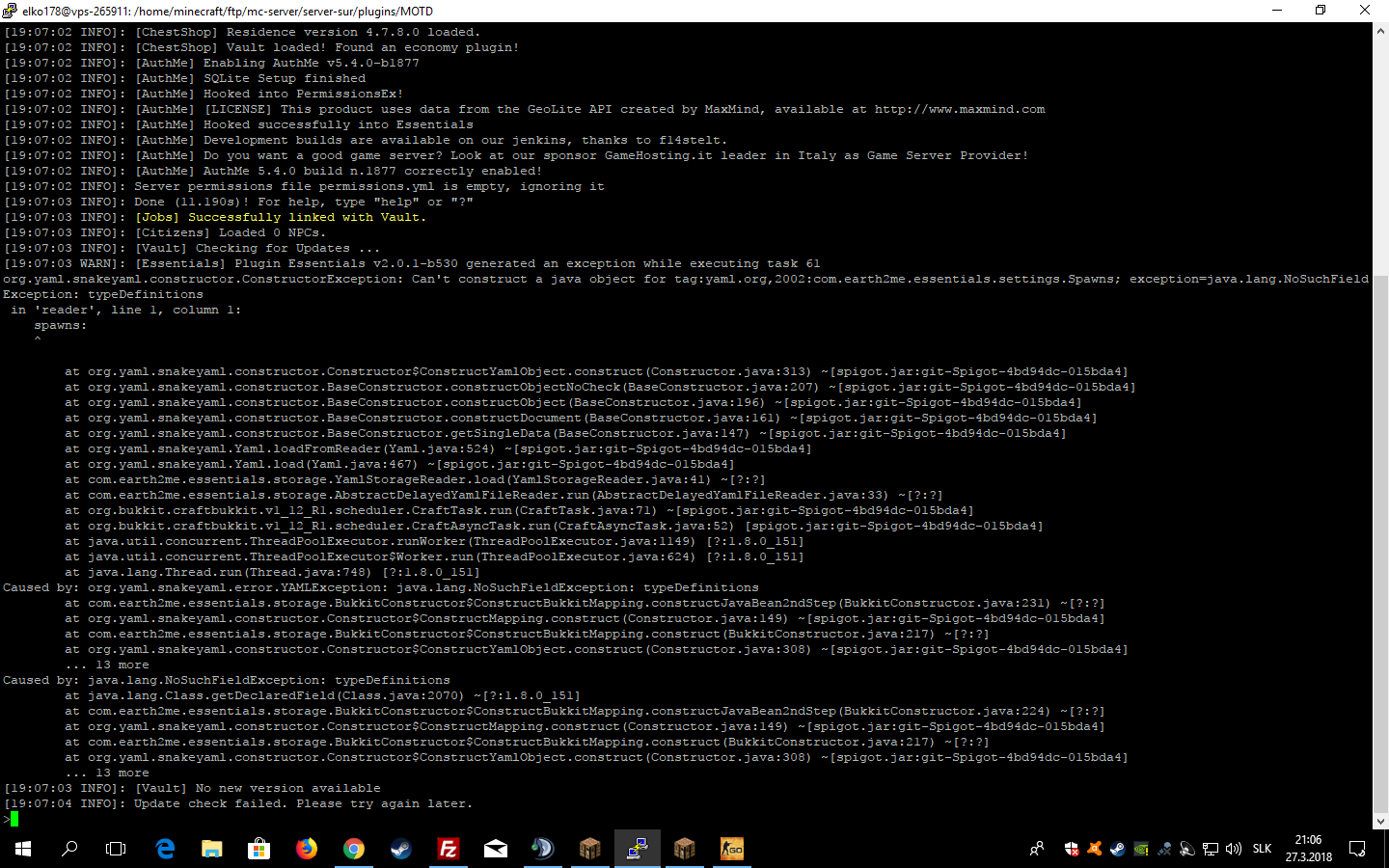Click "[ChestShop] Vault loaded!" log line
Viewport: 1389px width, 868px height.
tap(261, 47)
